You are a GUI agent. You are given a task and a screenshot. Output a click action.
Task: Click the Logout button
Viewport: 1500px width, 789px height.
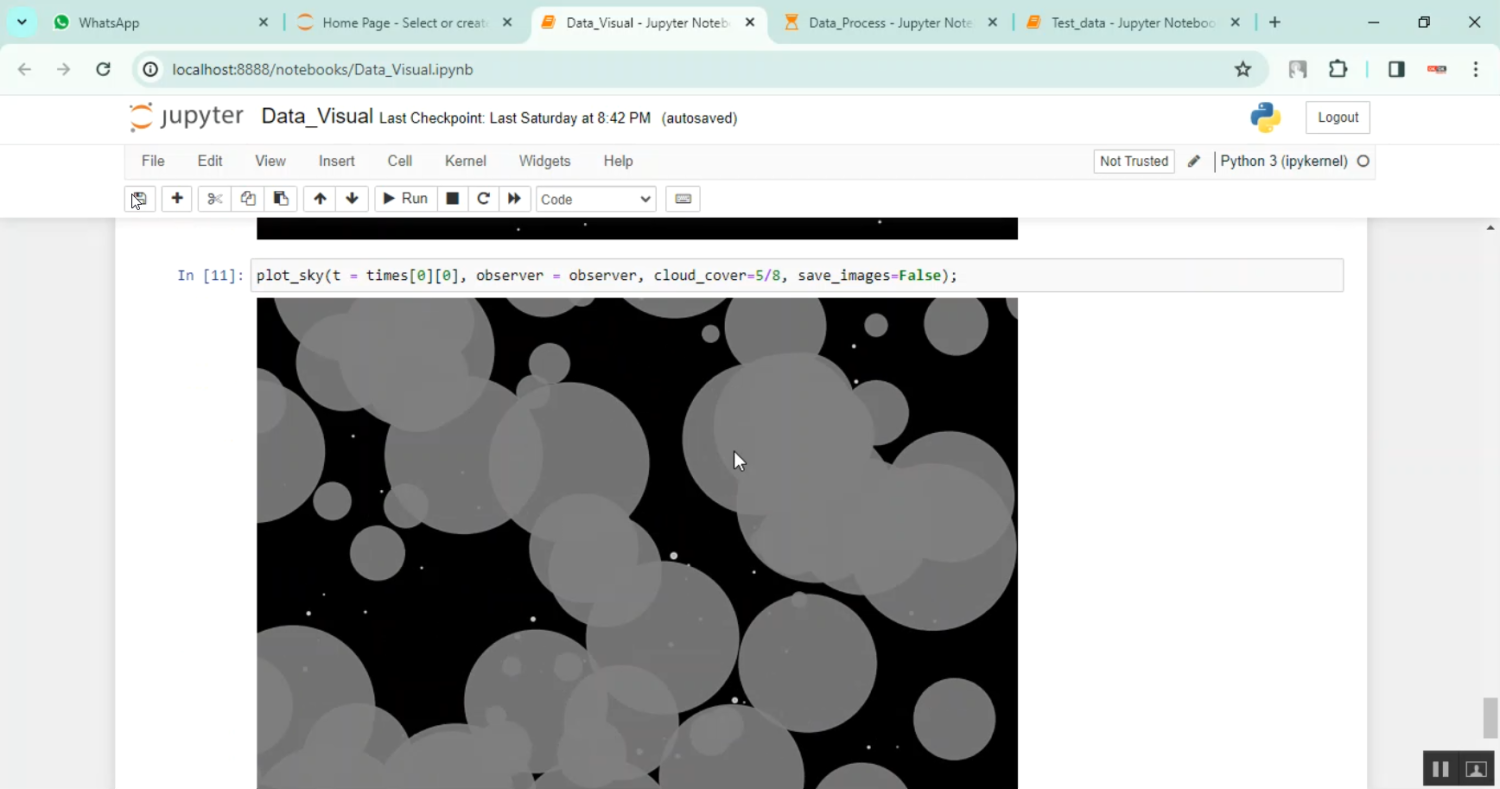tap(1337, 117)
